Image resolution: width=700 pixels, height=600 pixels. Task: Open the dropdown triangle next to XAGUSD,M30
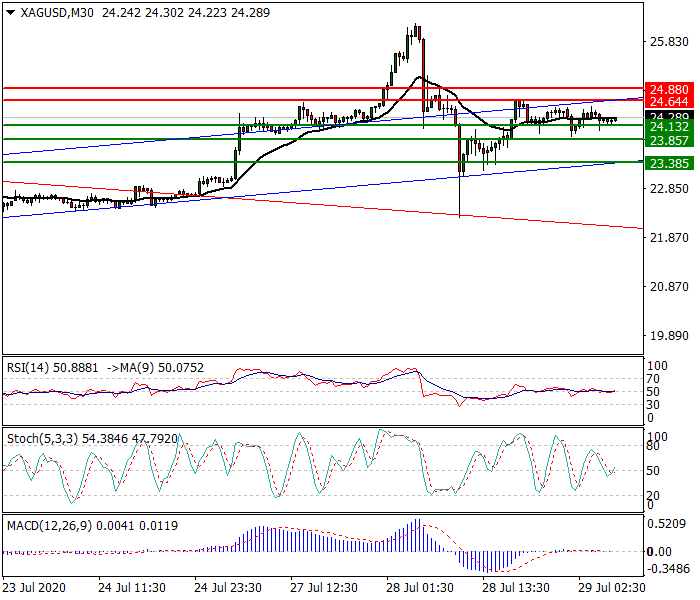pos(11,13)
